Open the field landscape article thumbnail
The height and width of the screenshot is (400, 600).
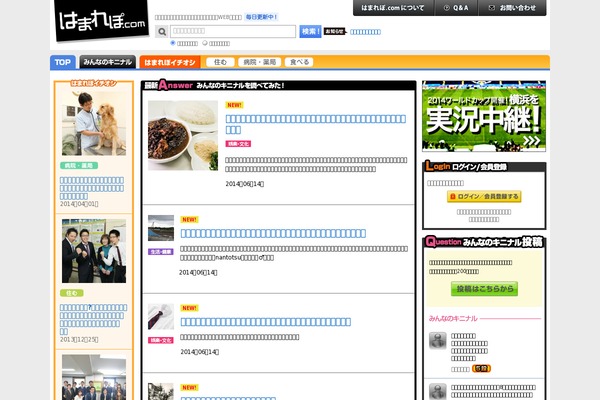pyautogui.click(x=161, y=228)
